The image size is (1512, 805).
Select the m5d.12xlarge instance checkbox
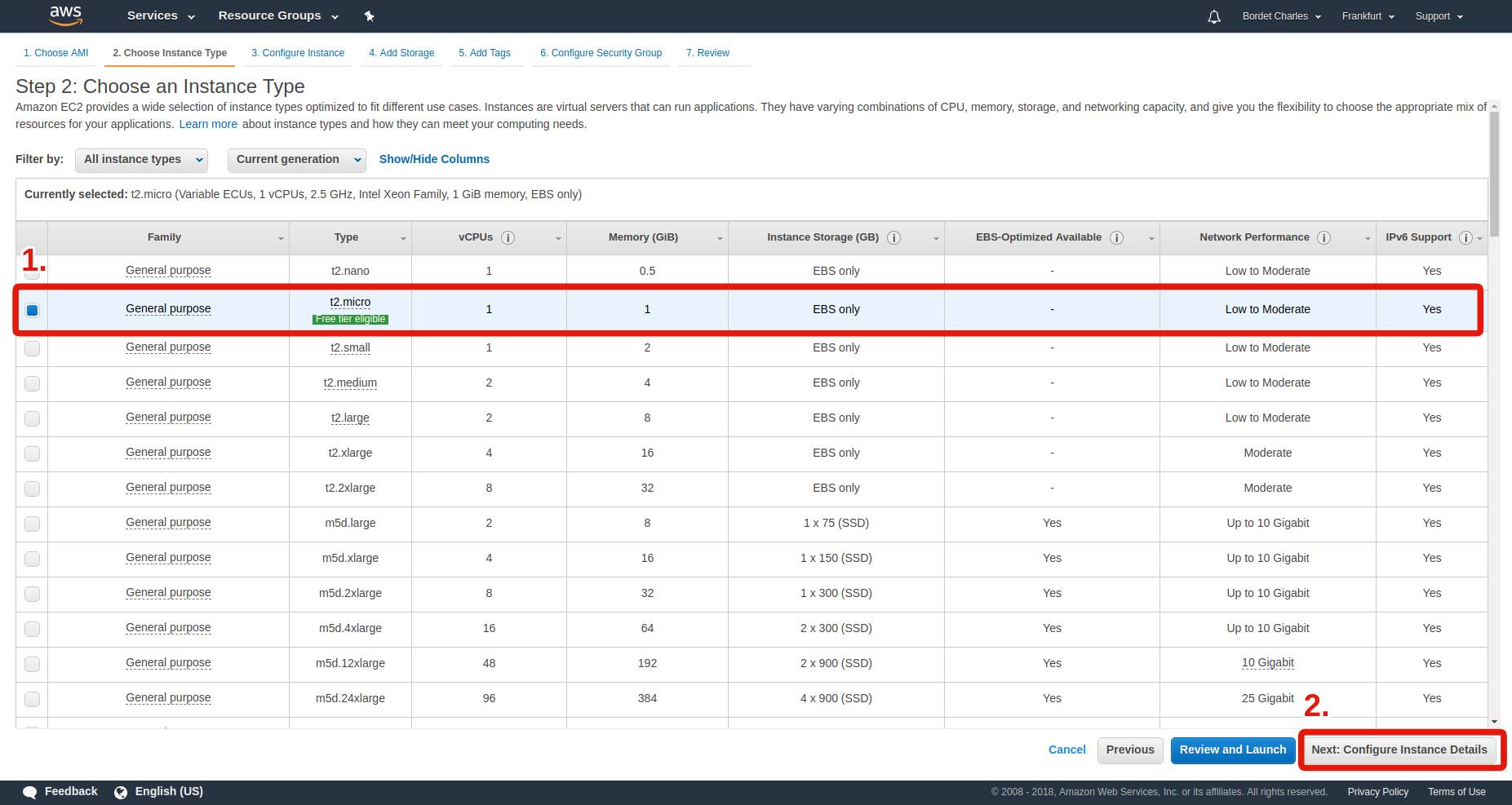32,664
